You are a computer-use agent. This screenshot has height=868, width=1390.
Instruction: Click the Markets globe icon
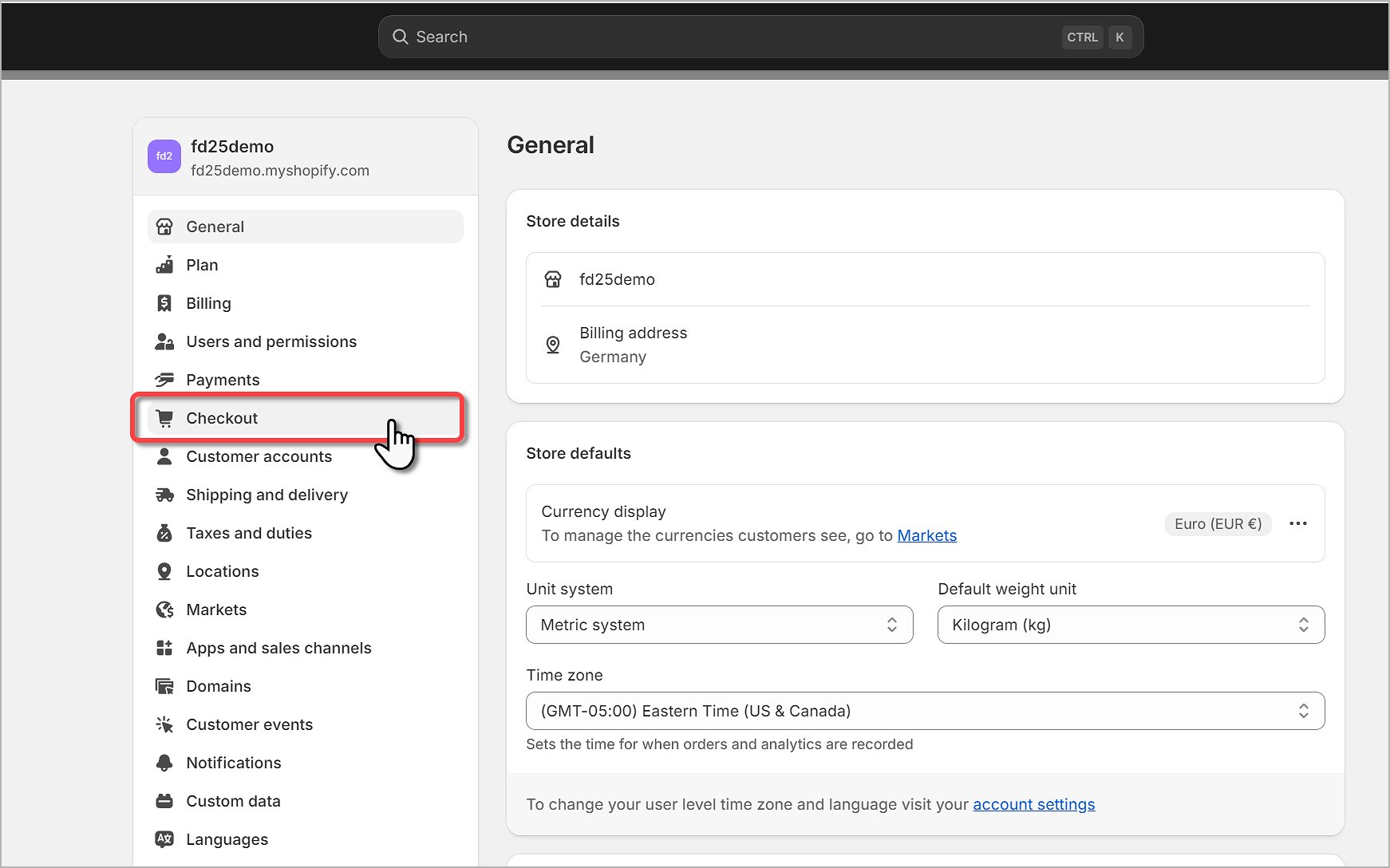pyautogui.click(x=164, y=610)
